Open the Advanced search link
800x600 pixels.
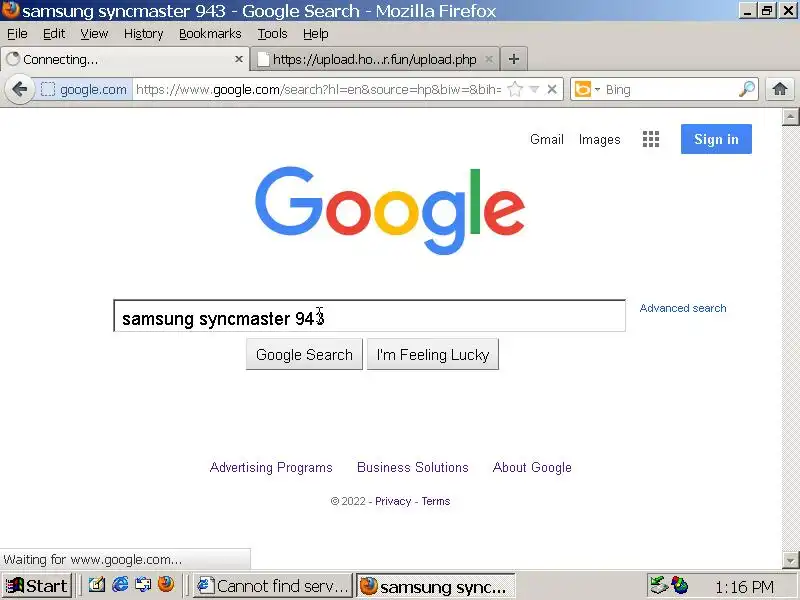click(x=683, y=308)
